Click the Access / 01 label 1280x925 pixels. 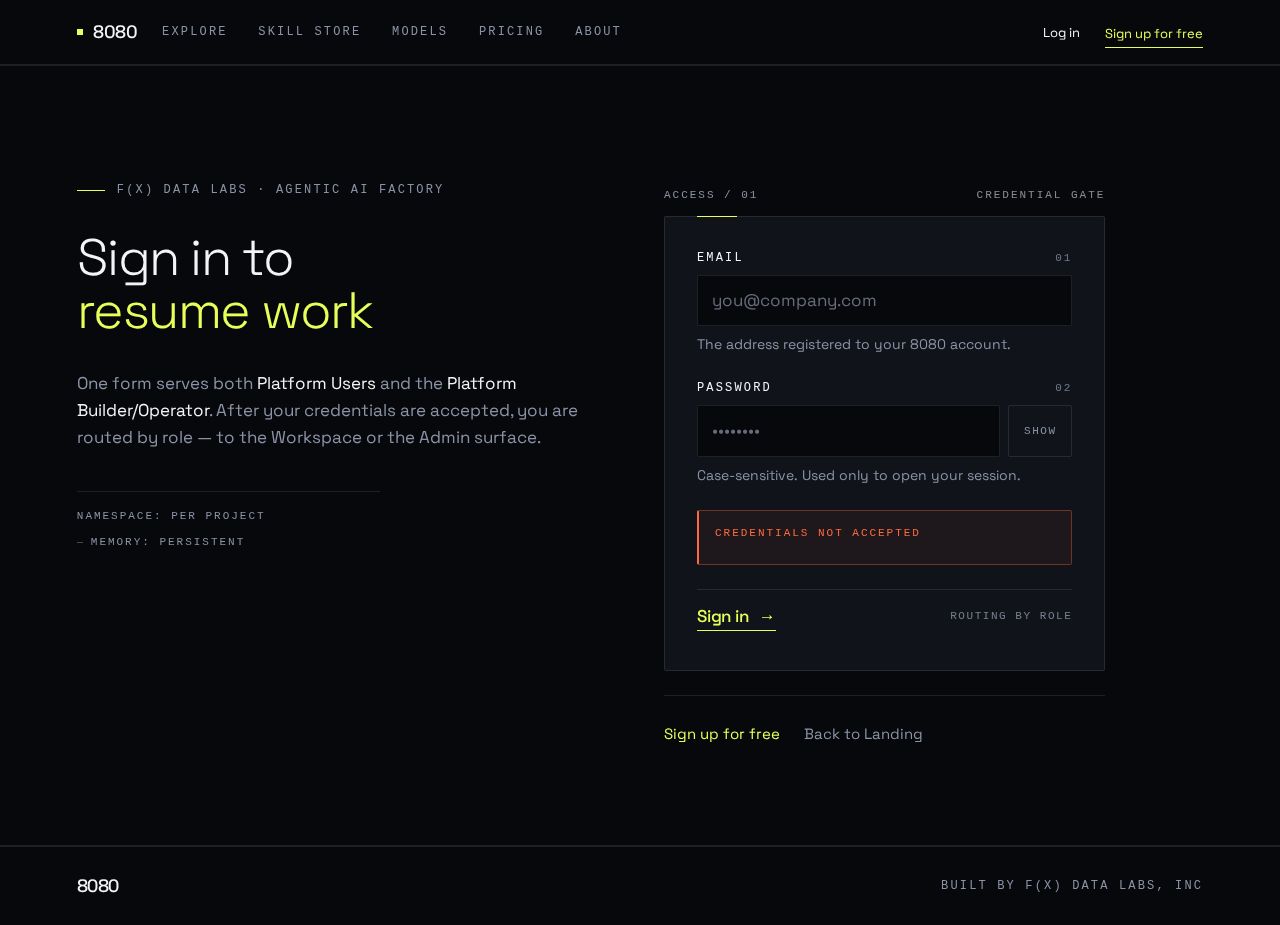coord(711,195)
